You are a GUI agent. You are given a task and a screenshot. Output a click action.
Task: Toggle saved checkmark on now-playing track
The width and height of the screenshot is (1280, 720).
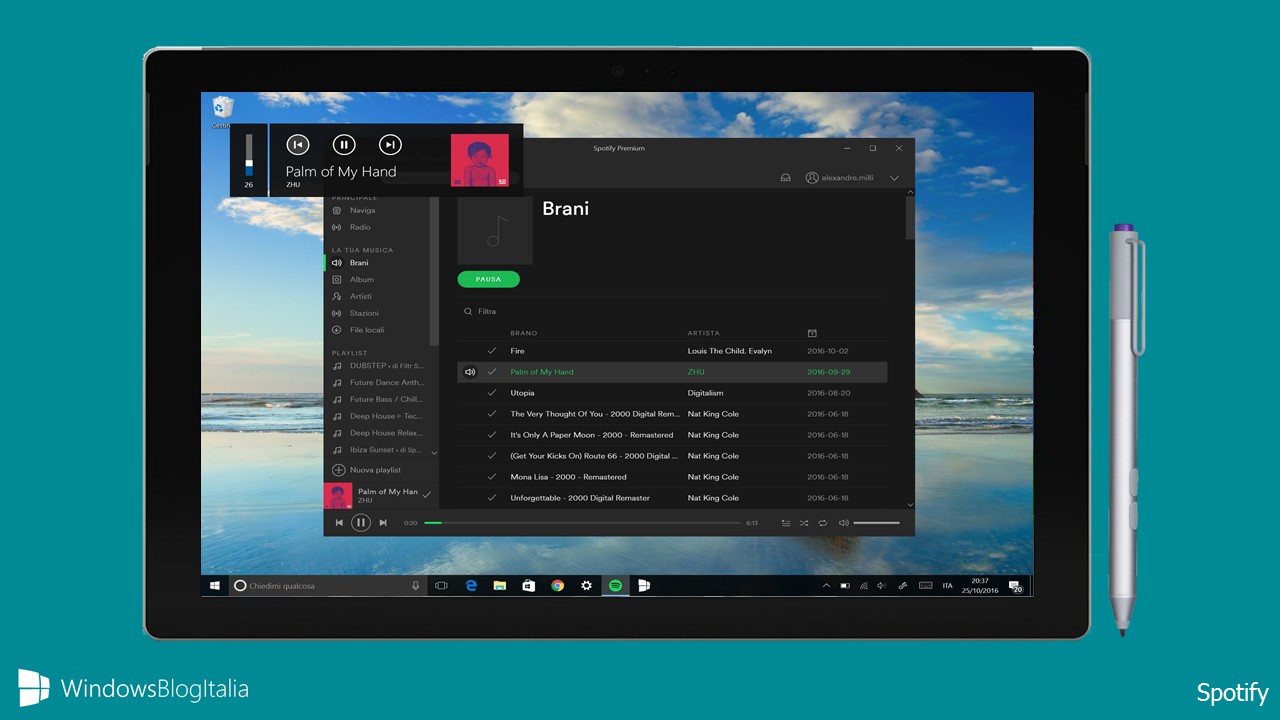[x=427, y=495]
